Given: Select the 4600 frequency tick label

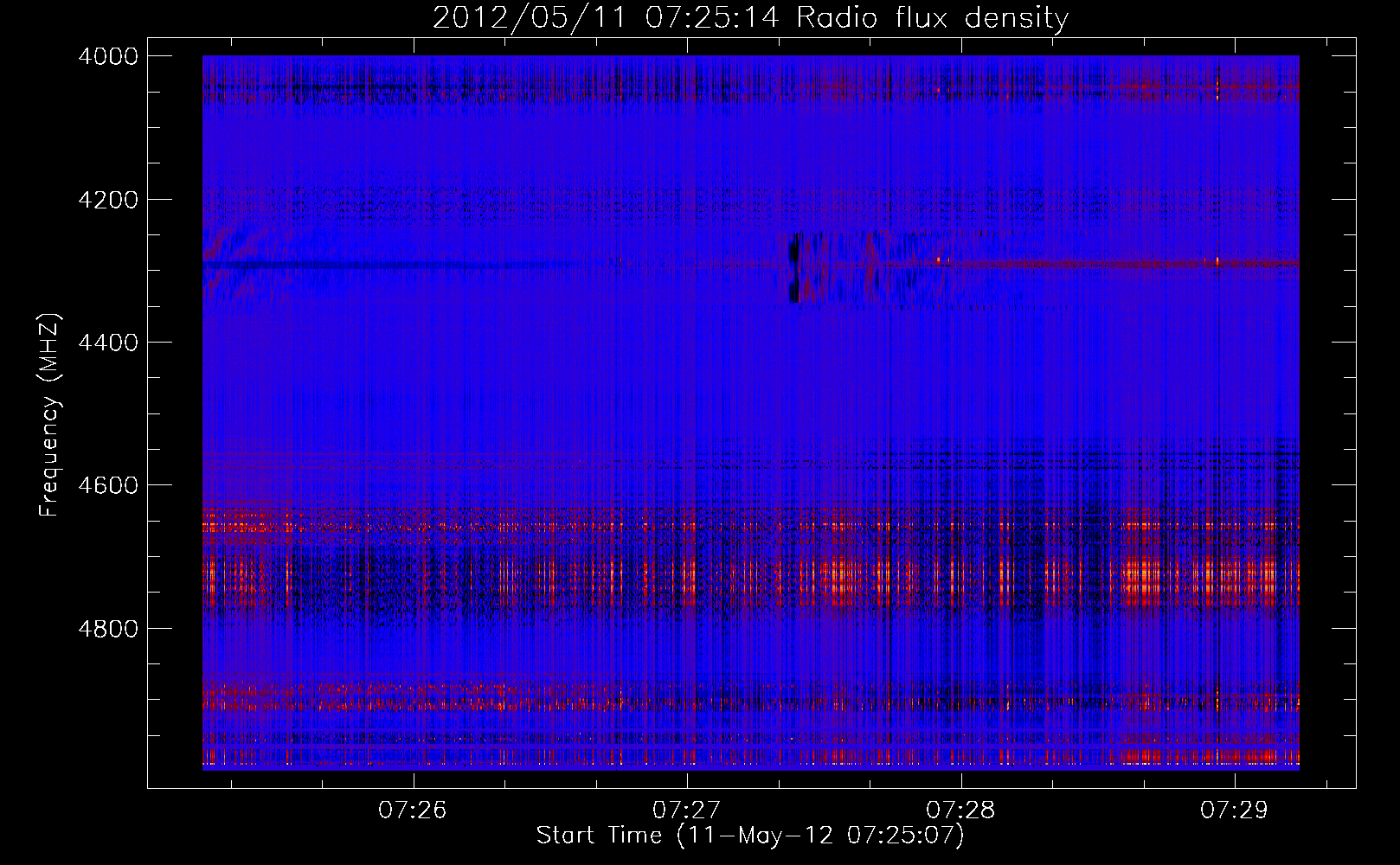Looking at the screenshot, I should tap(108, 485).
